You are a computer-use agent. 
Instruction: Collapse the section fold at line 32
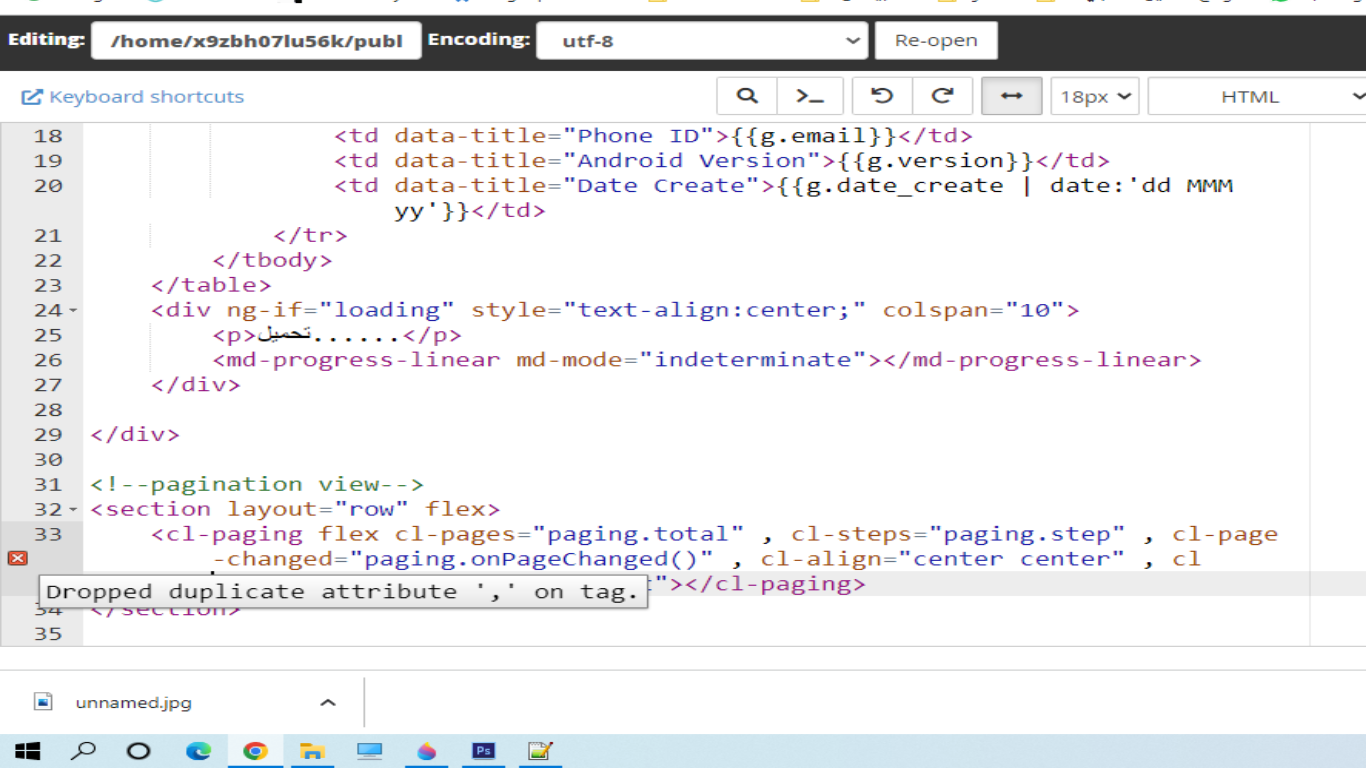[73, 510]
